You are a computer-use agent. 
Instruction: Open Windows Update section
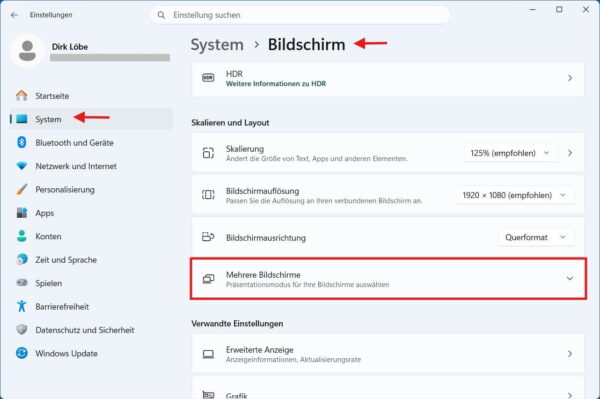coord(91,353)
